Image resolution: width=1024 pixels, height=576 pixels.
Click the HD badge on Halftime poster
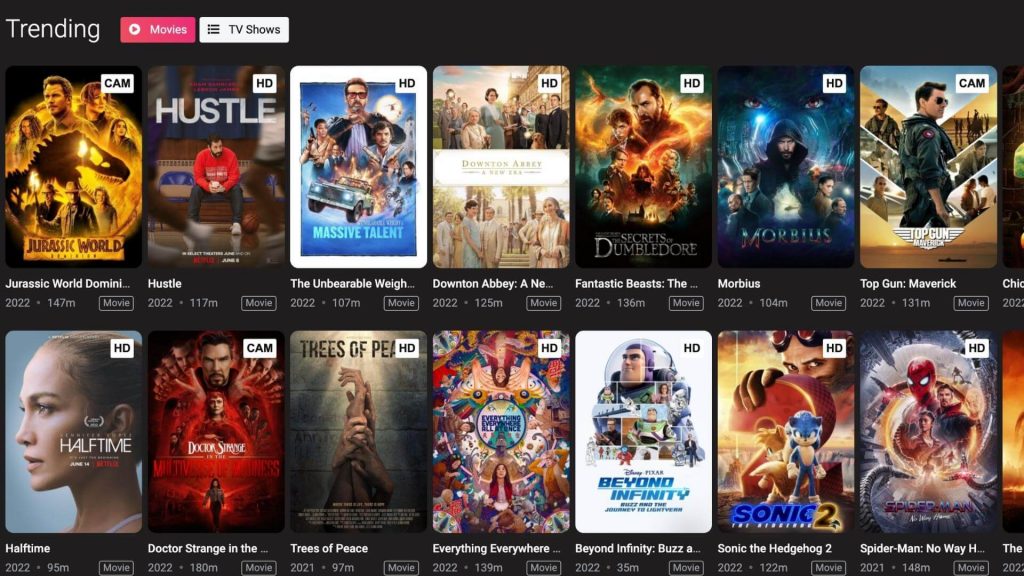click(122, 348)
